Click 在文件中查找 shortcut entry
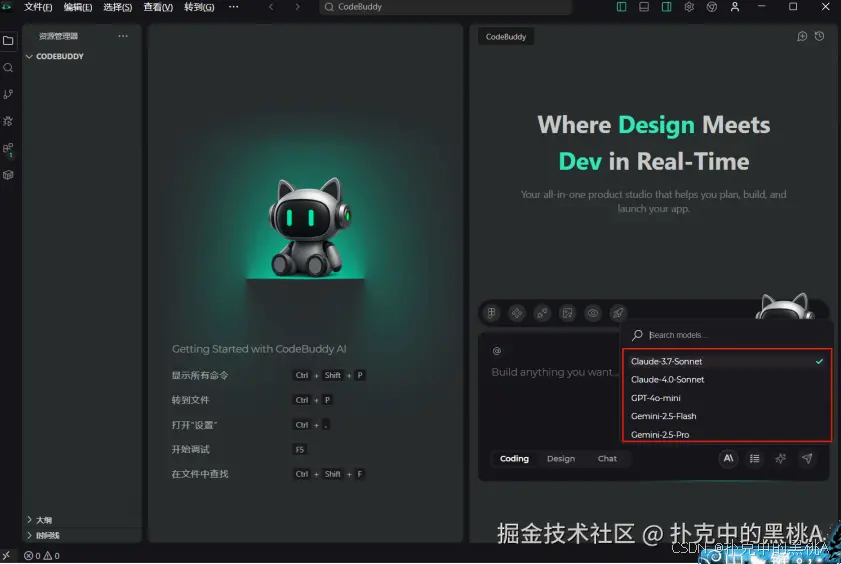This screenshot has width=841, height=564. point(200,474)
